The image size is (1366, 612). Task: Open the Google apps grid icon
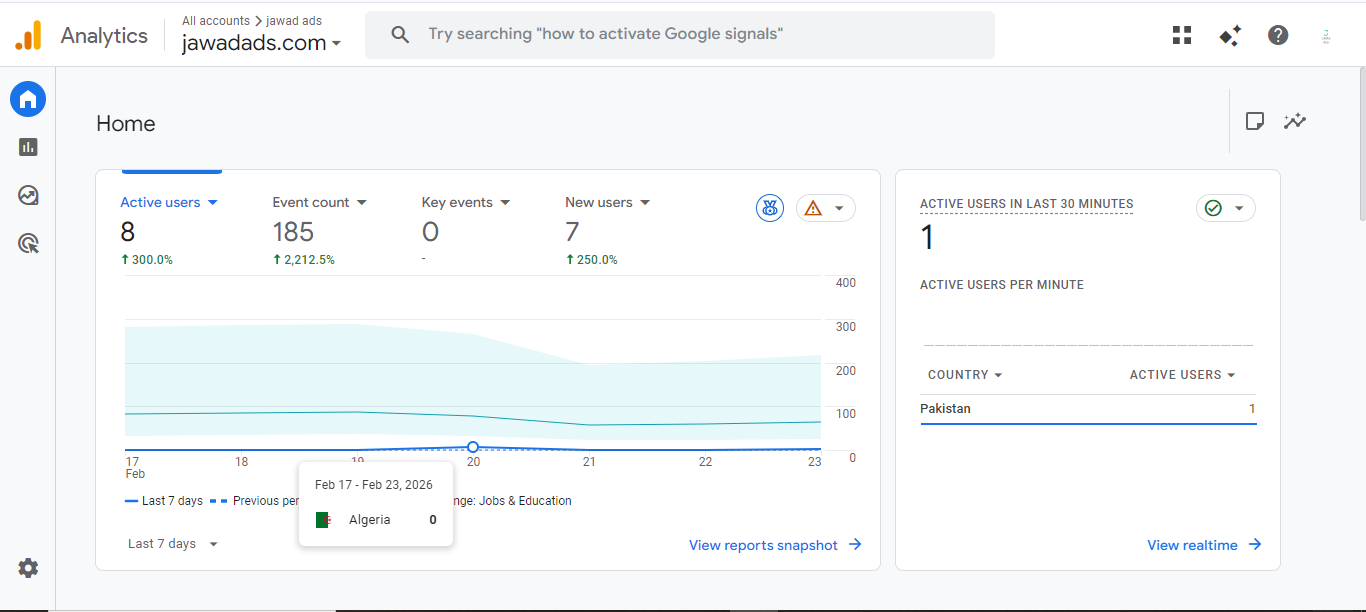coord(1182,36)
